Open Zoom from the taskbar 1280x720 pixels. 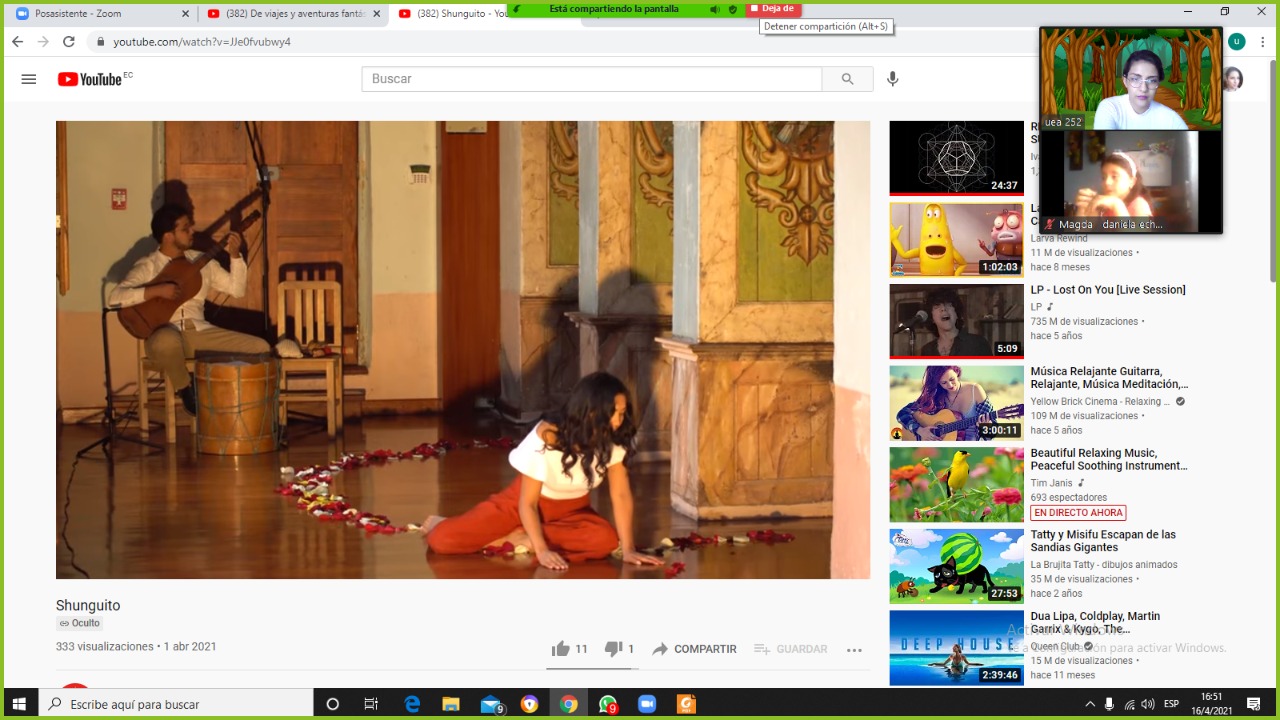coord(647,704)
